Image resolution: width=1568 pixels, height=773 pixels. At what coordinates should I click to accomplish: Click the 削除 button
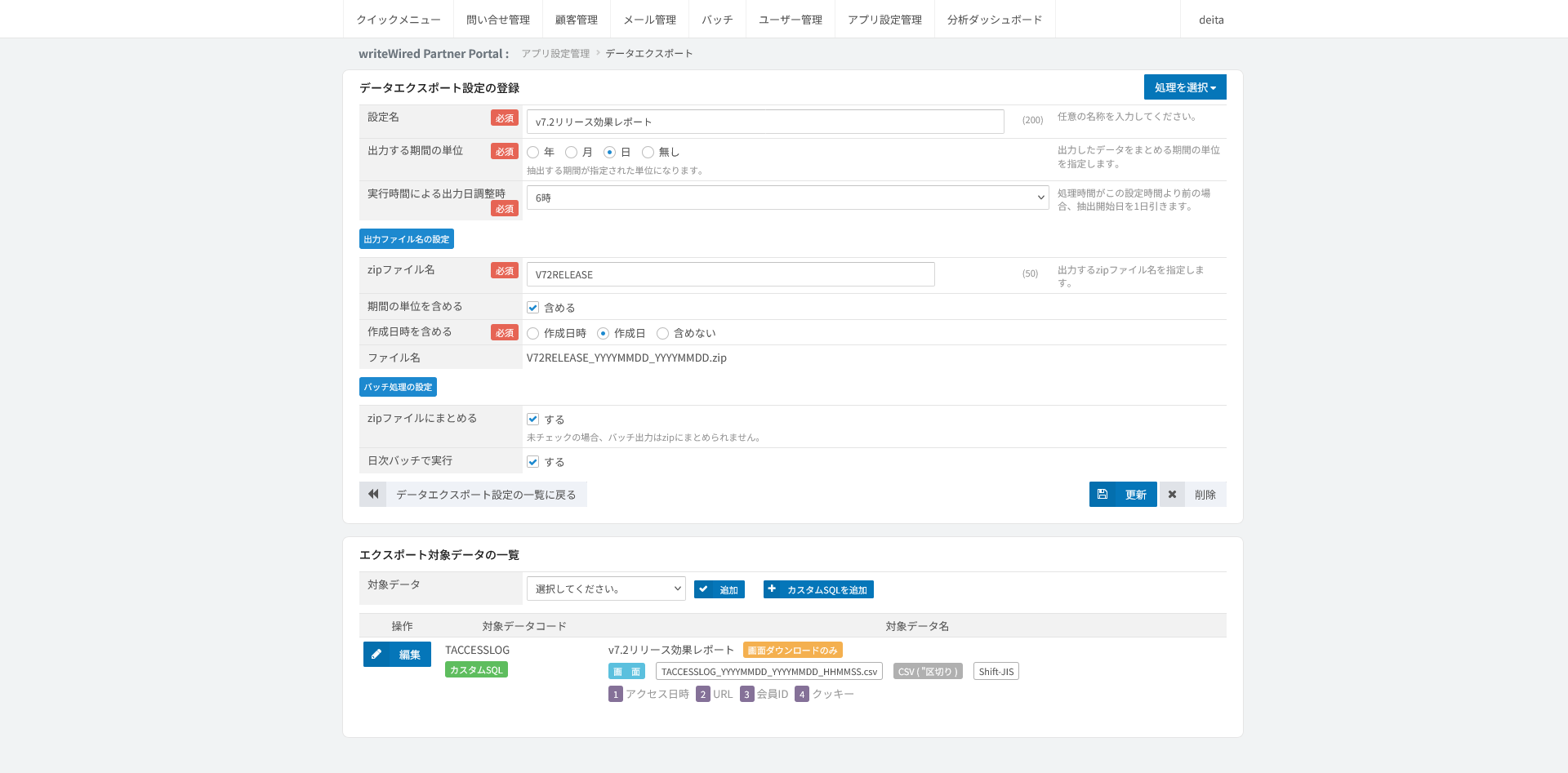1193,494
